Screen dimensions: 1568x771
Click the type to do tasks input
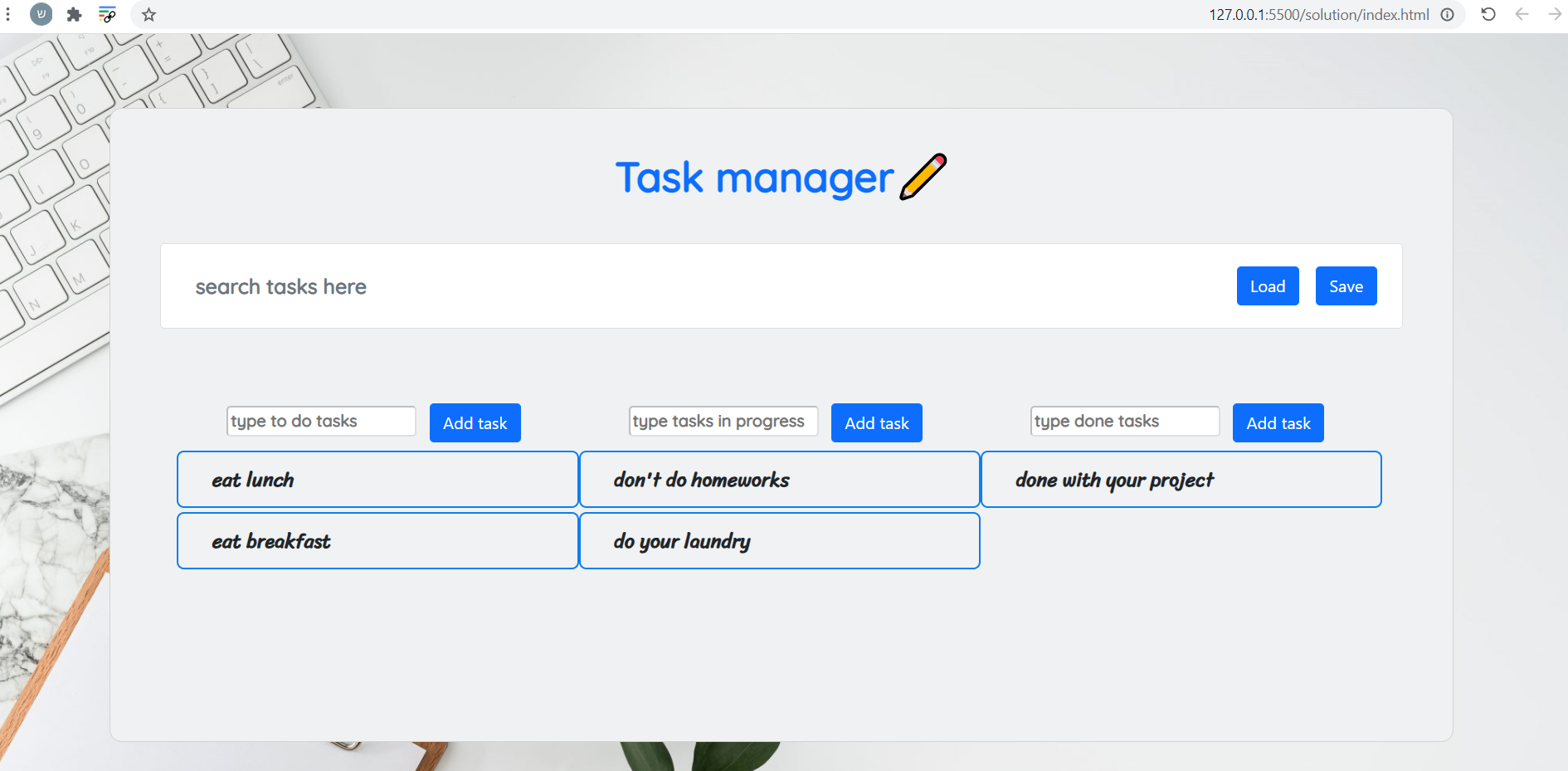pos(320,421)
